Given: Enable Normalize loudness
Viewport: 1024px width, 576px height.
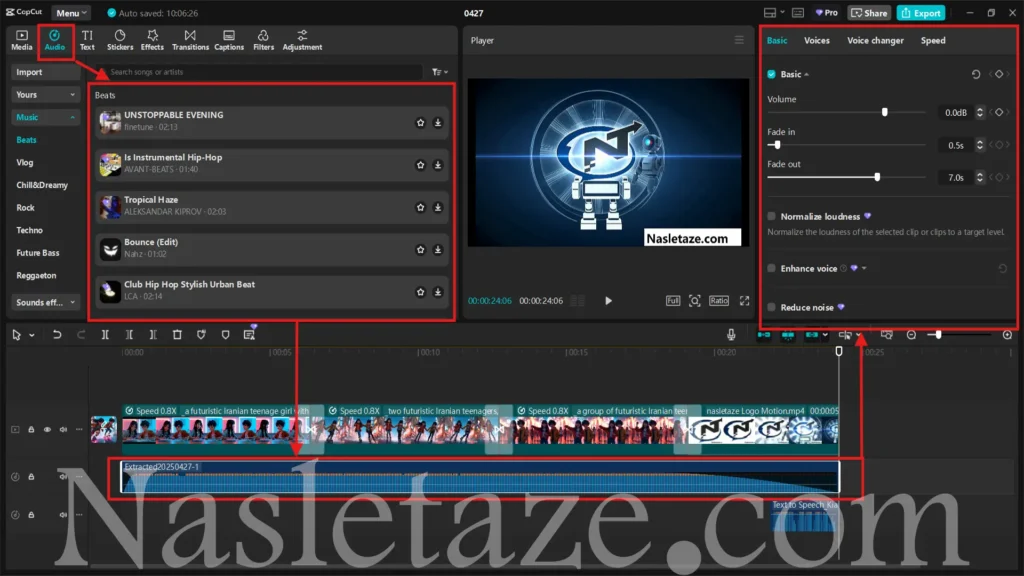Looking at the screenshot, I should (x=771, y=216).
